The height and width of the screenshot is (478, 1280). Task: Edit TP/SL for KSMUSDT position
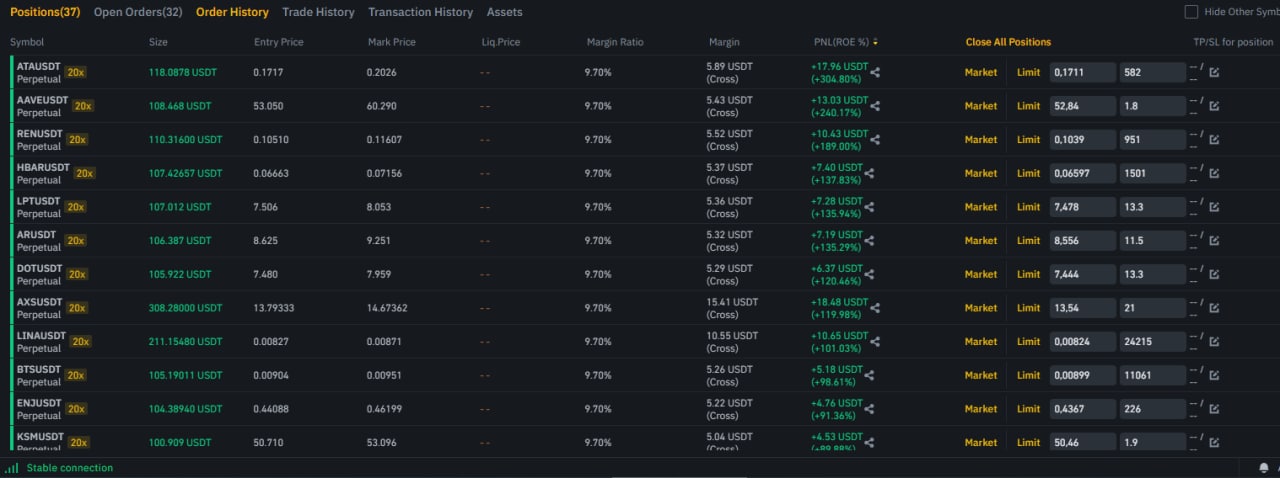[x=1214, y=442]
